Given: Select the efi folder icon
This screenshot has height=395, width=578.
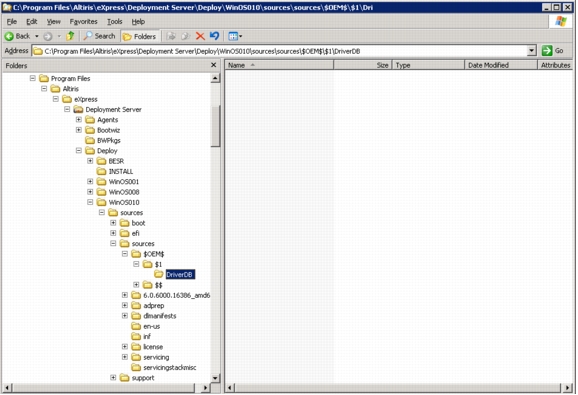Looking at the screenshot, I should 125,233.
